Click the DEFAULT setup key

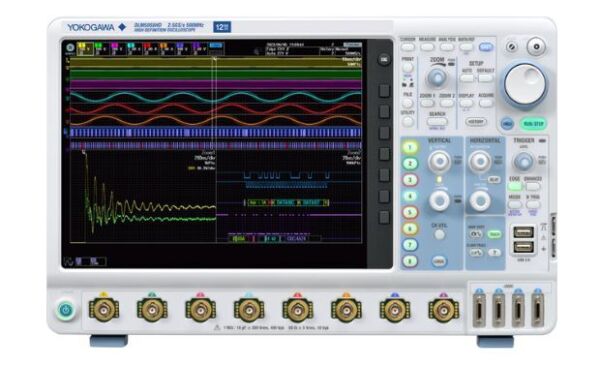[485, 78]
